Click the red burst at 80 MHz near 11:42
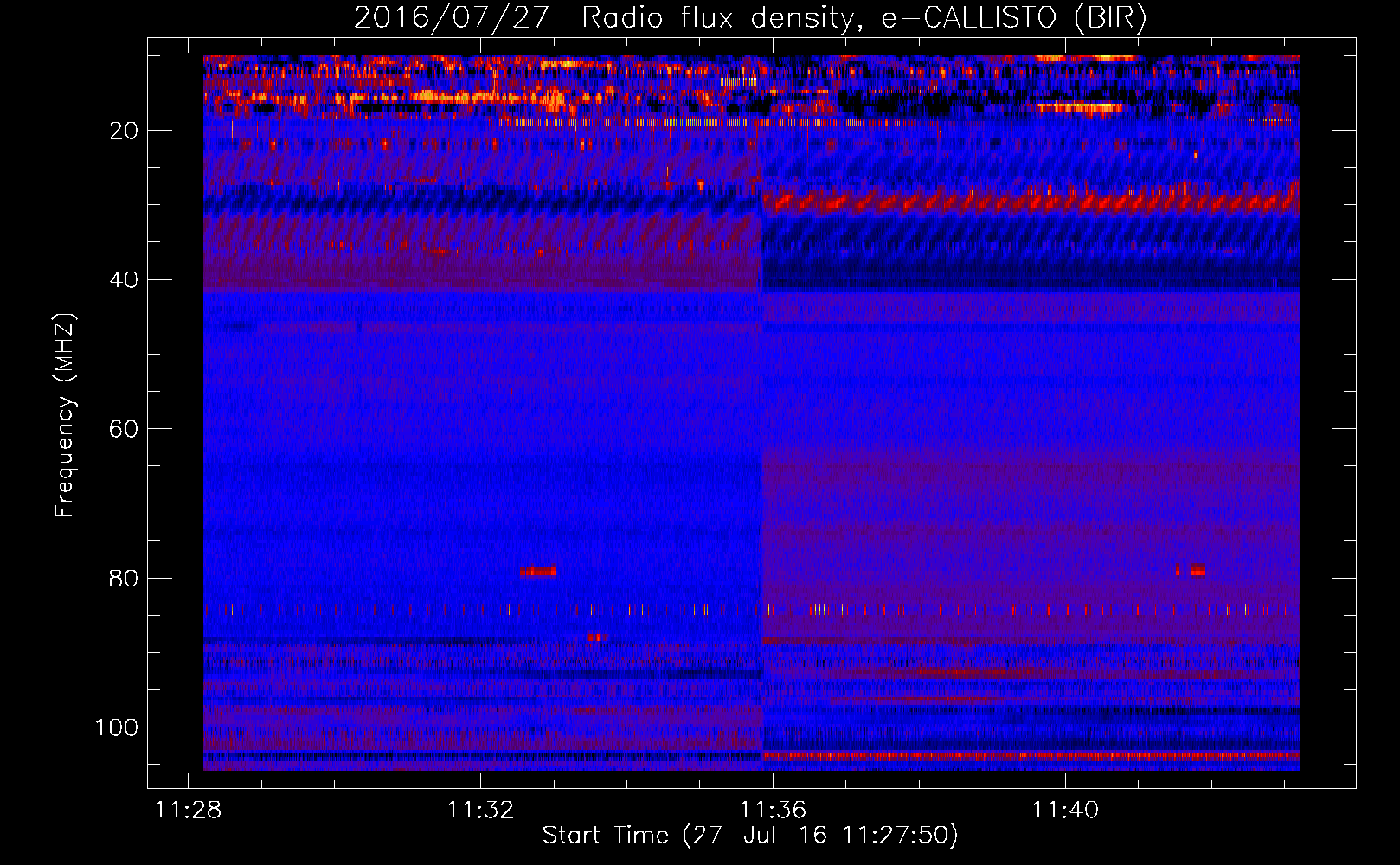 1198,571
